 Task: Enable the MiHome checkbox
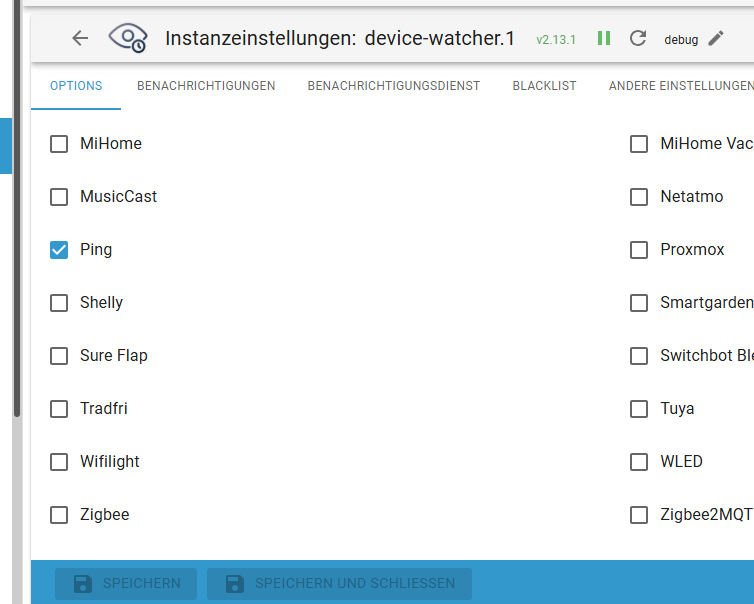(x=59, y=144)
